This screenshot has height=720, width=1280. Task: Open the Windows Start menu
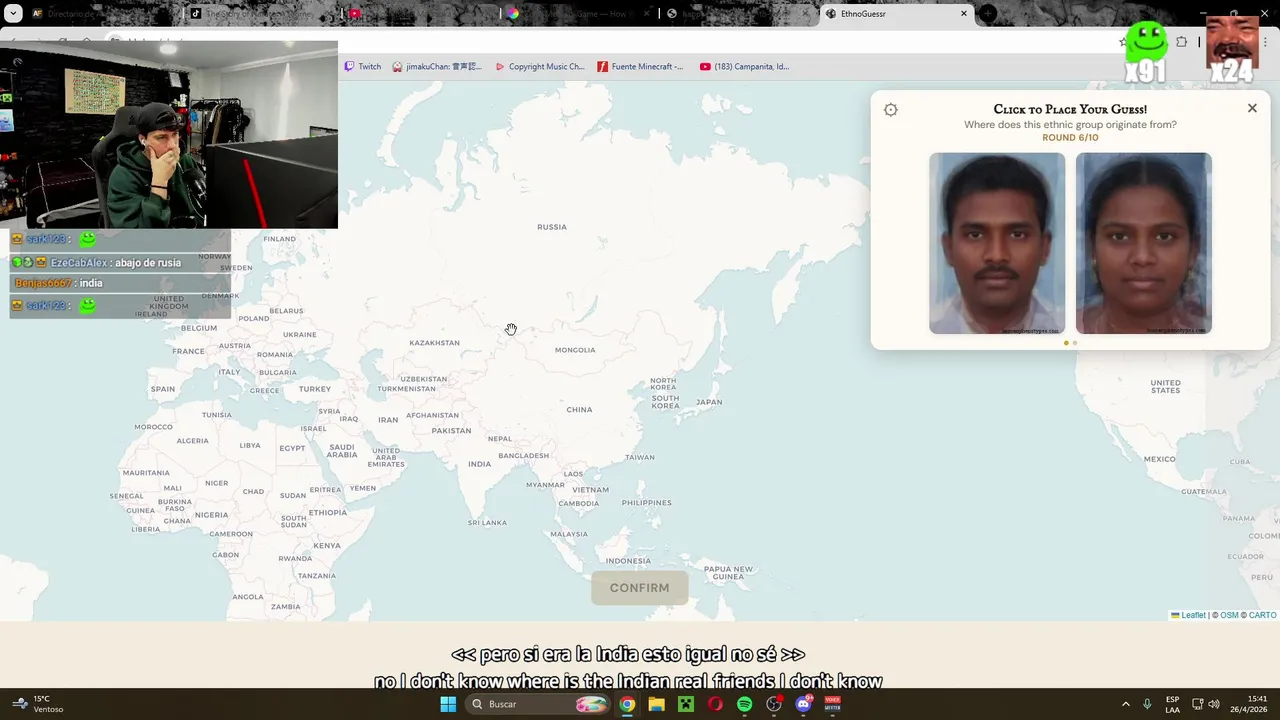click(448, 704)
